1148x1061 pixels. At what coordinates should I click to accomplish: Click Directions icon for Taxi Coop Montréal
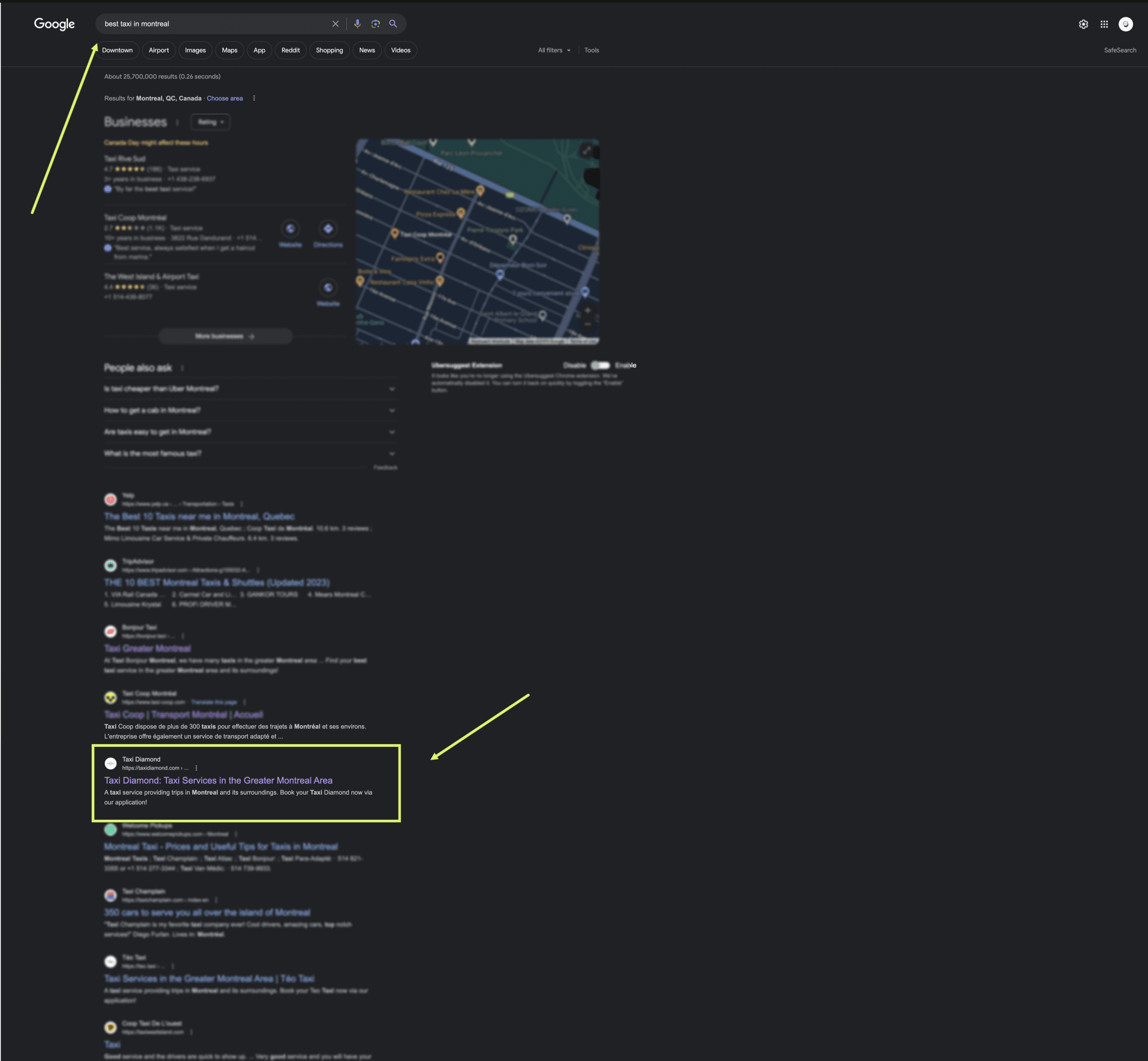(328, 229)
